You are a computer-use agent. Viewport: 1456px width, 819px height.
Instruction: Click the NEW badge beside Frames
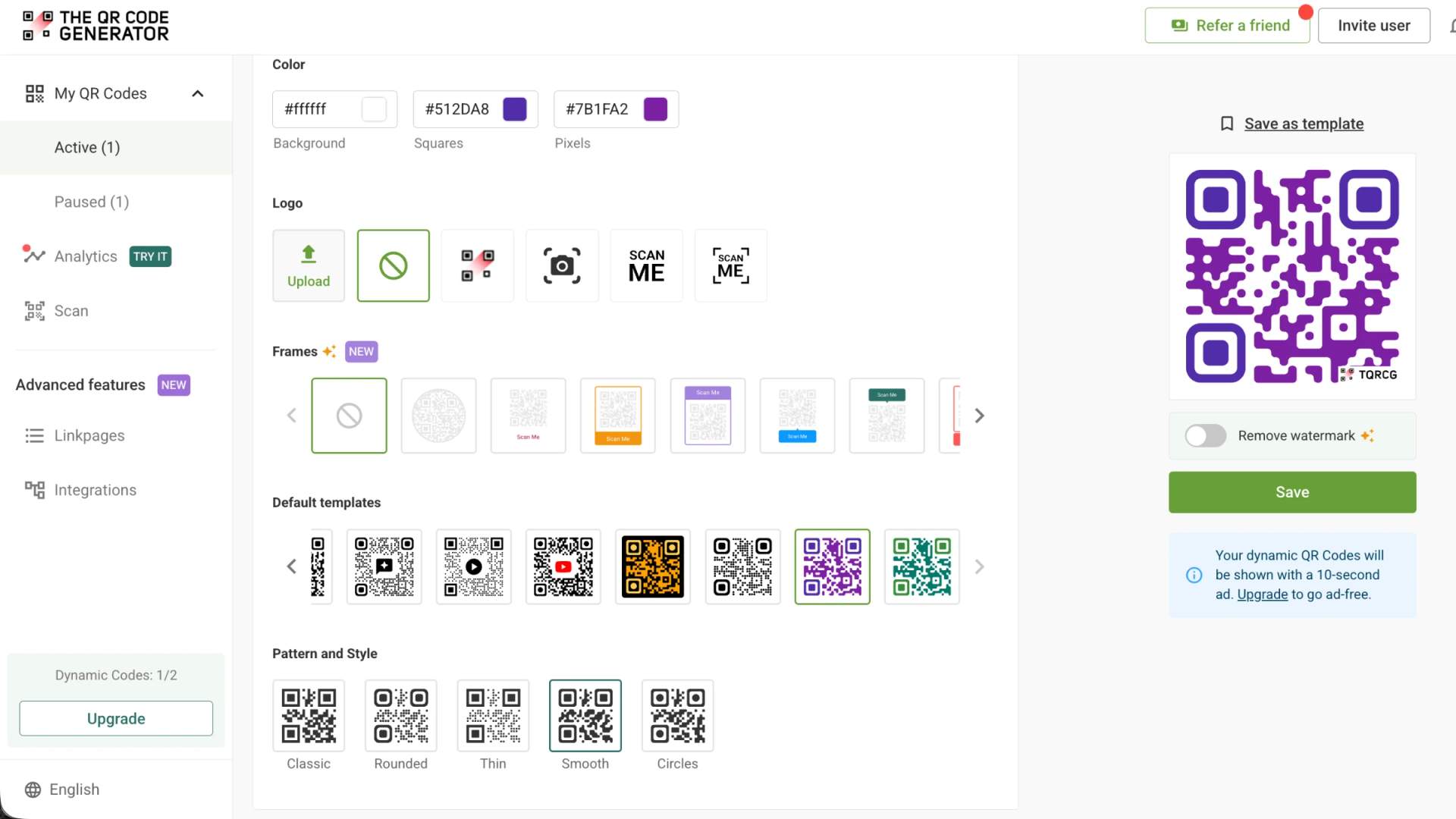(x=361, y=351)
